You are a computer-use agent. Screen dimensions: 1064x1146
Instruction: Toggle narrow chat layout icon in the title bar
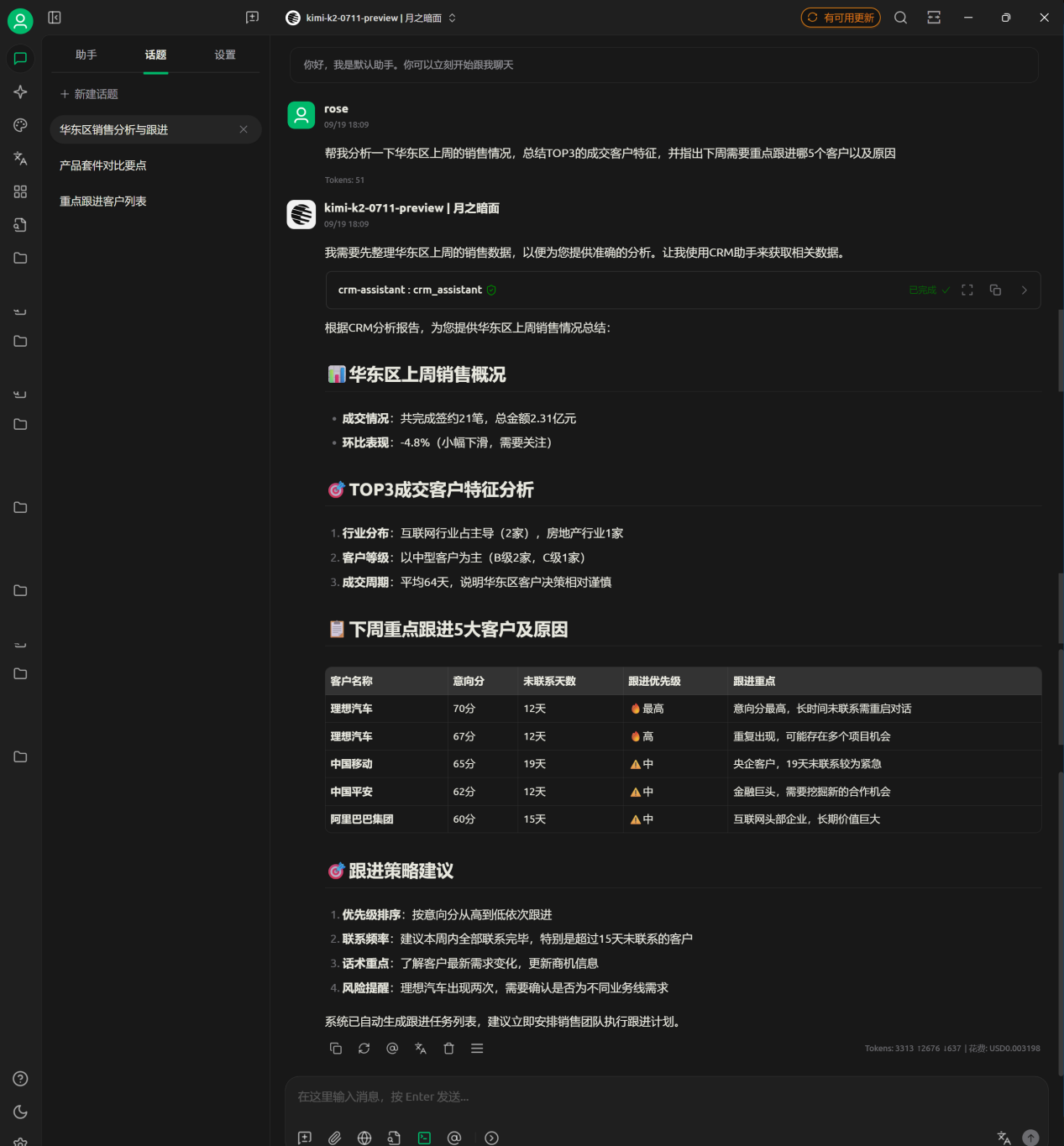[x=934, y=18]
